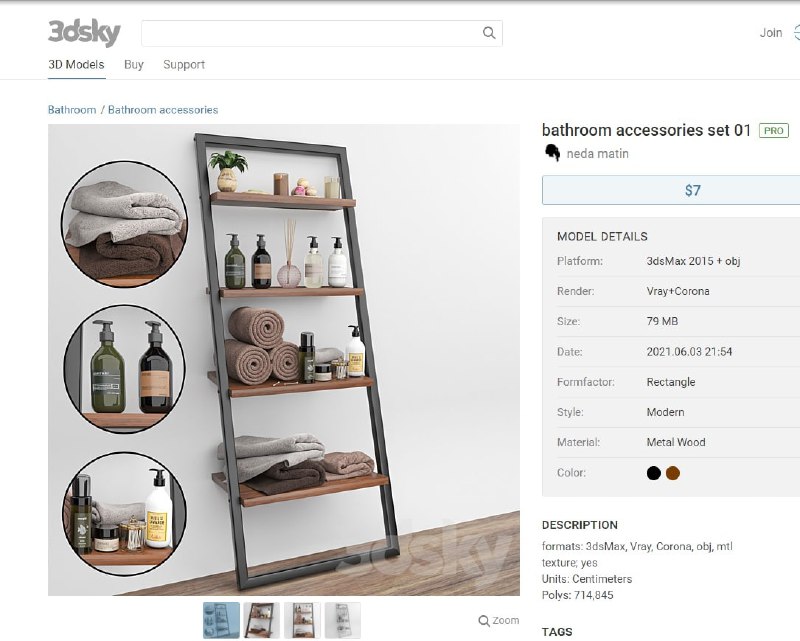
Task: Click the search magnifier icon
Action: tap(489, 33)
